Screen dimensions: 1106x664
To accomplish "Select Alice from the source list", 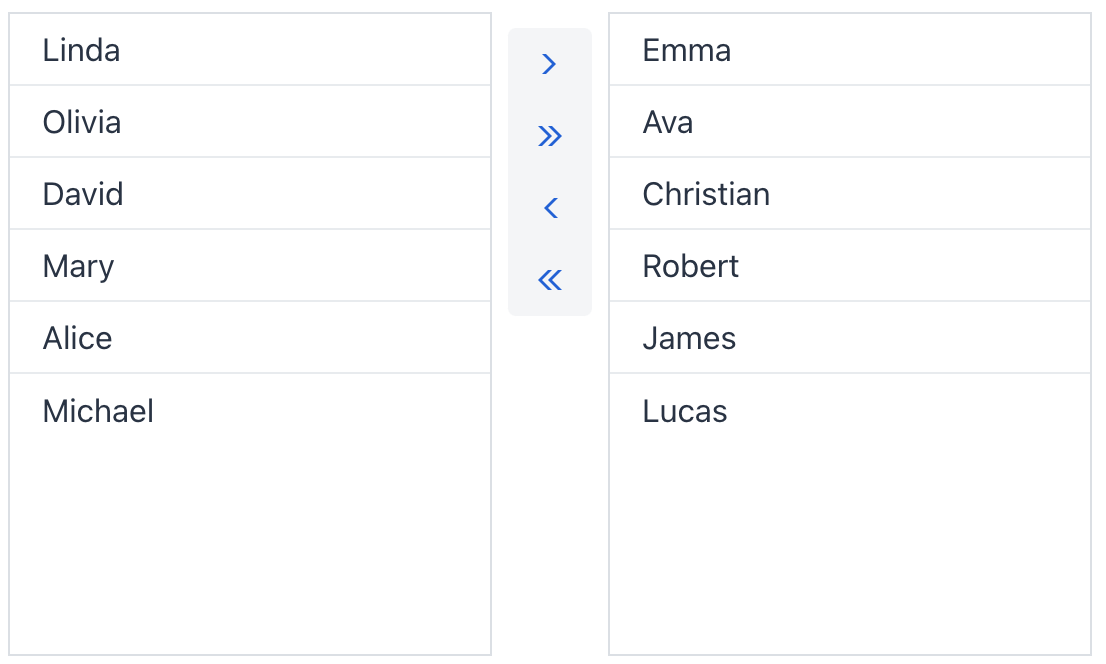I will 77,338.
